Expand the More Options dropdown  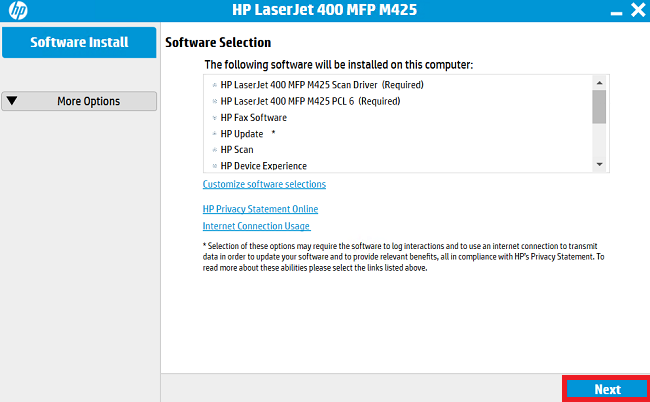pos(79,101)
